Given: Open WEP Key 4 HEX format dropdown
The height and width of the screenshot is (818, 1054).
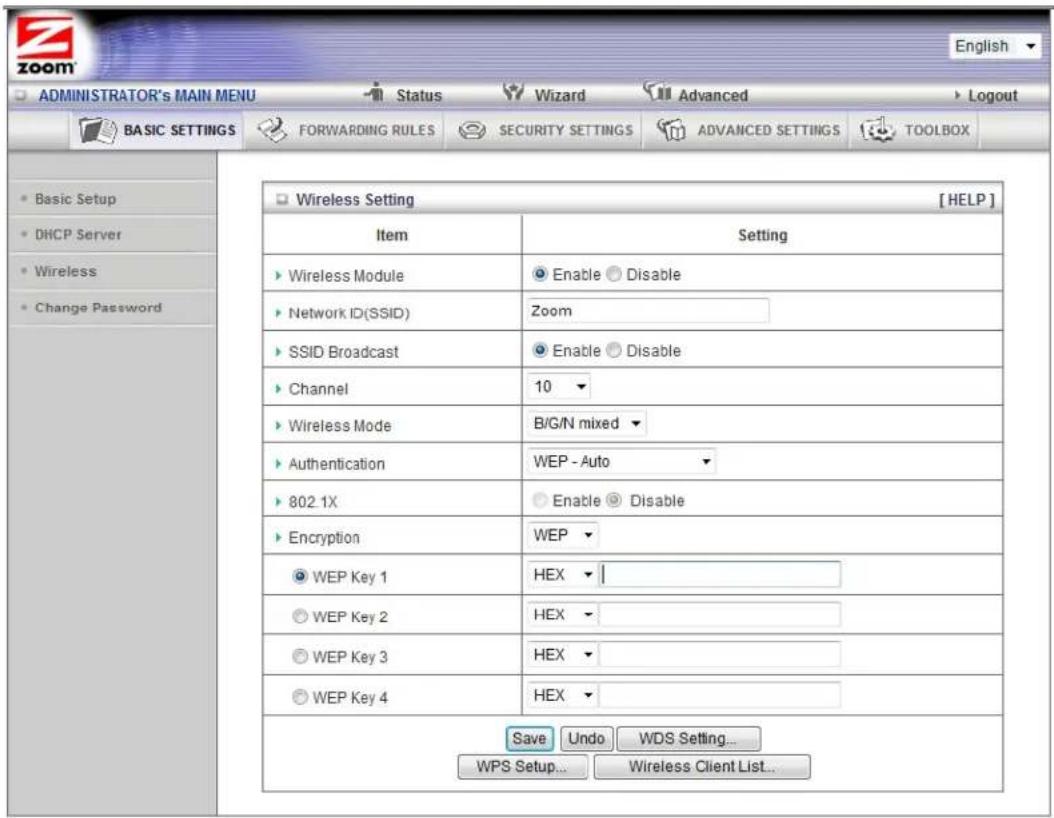Looking at the screenshot, I should (562, 695).
